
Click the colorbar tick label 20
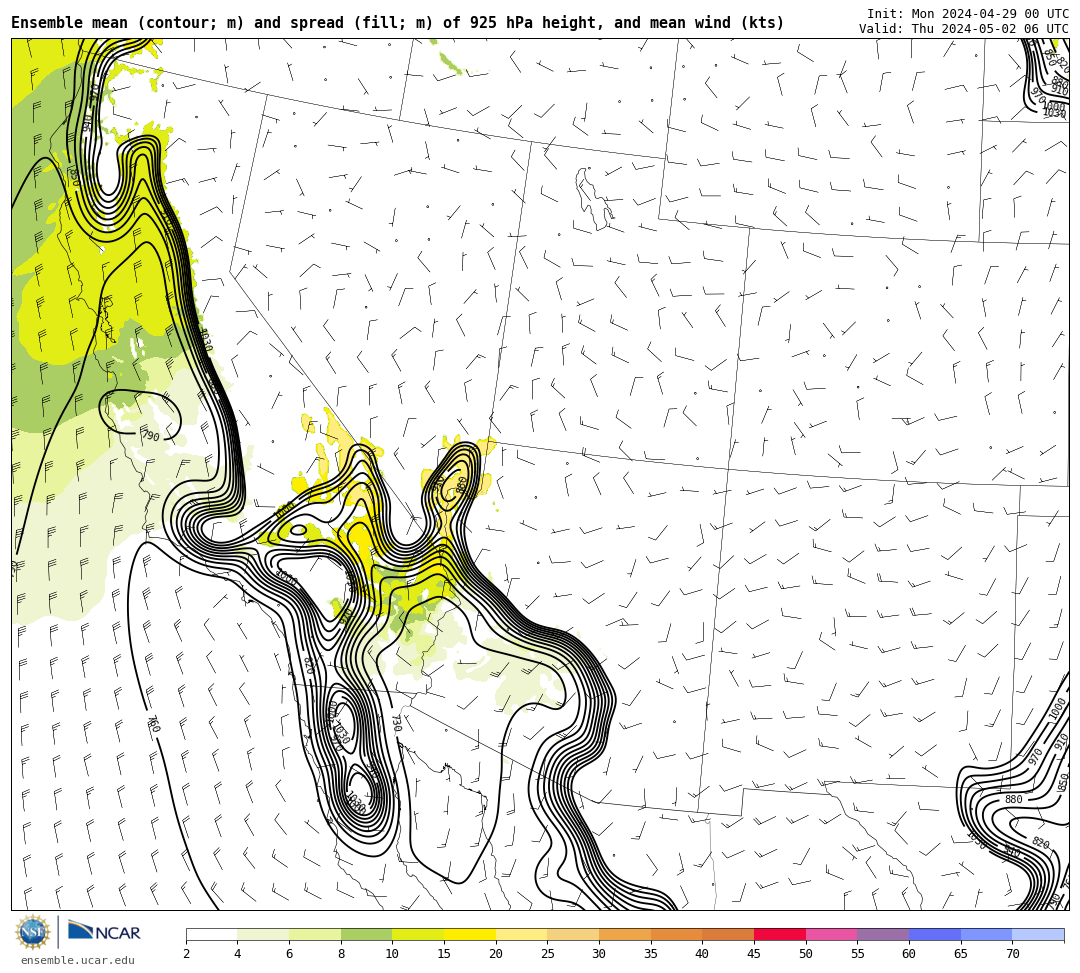click(496, 954)
